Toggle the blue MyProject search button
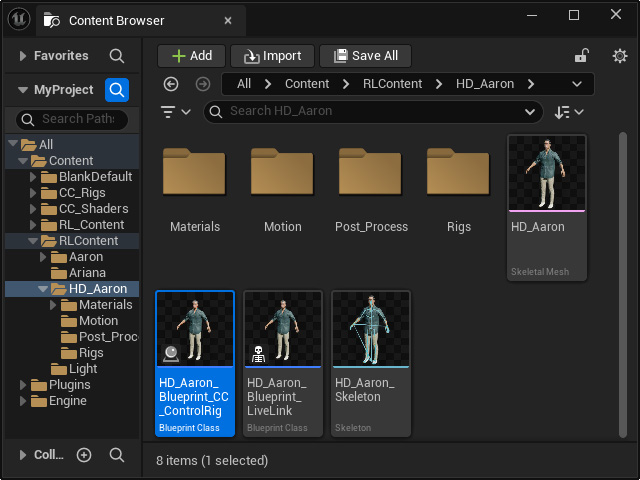The width and height of the screenshot is (640, 480). (x=117, y=90)
